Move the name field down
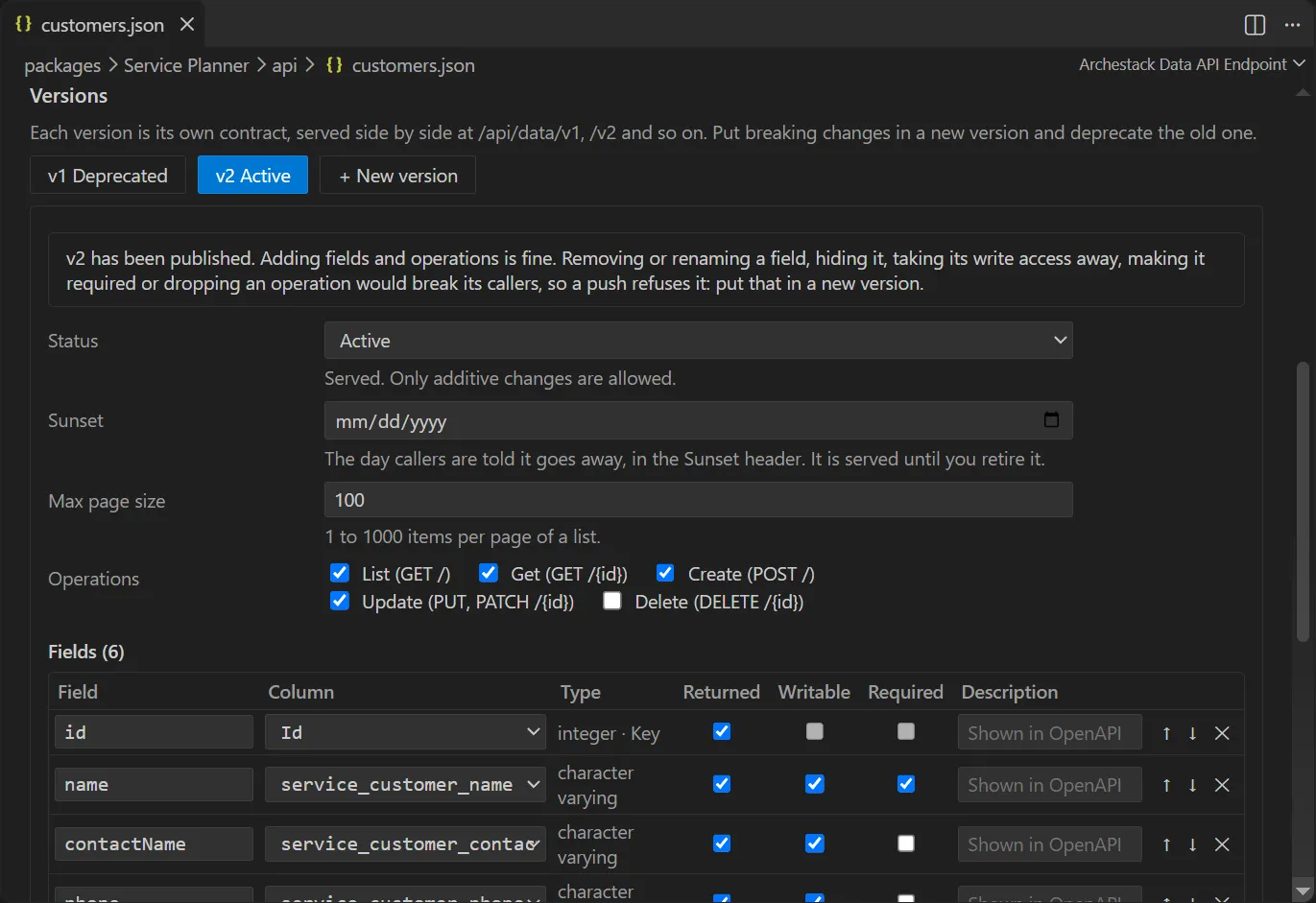This screenshot has width=1316, height=903. click(1192, 785)
